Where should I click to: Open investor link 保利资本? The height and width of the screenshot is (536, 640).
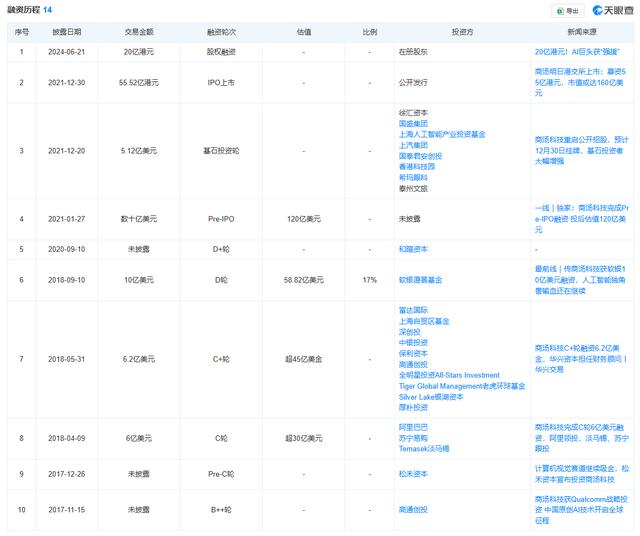[x=413, y=354]
